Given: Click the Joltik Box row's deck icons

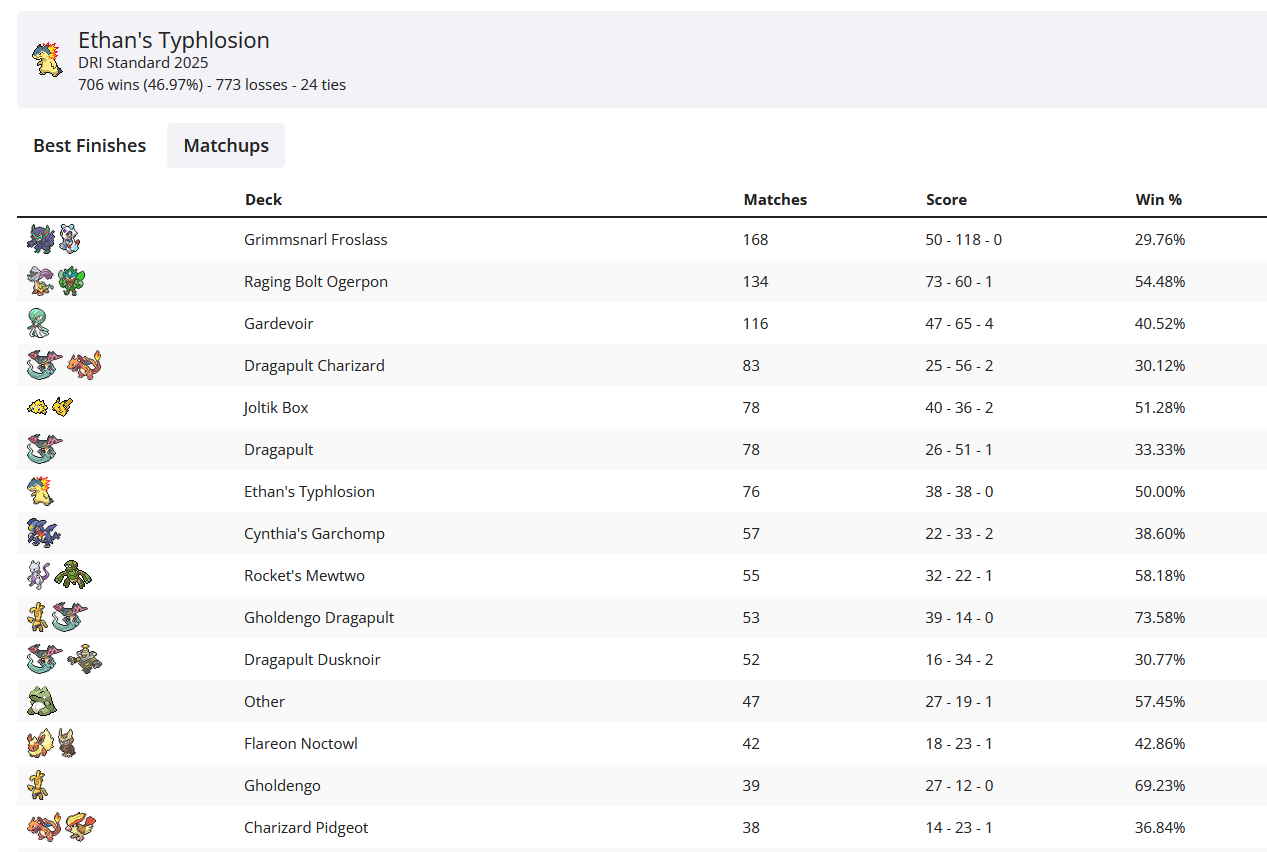Looking at the screenshot, I should (x=50, y=407).
